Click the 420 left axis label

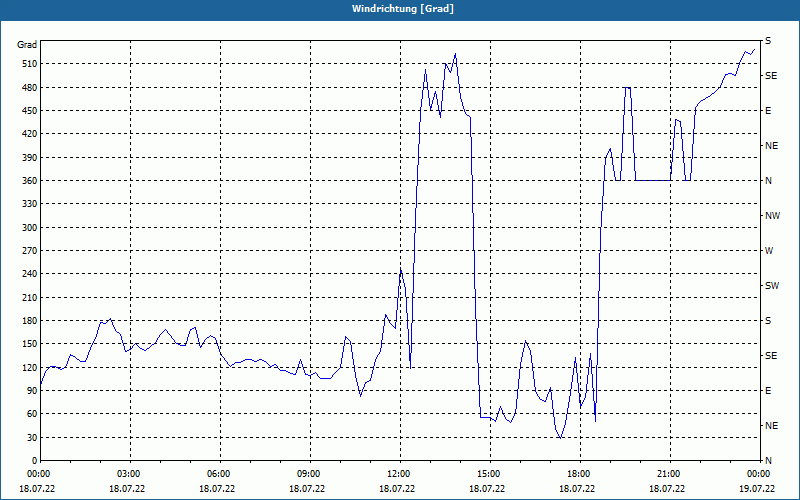pyautogui.click(x=30, y=134)
